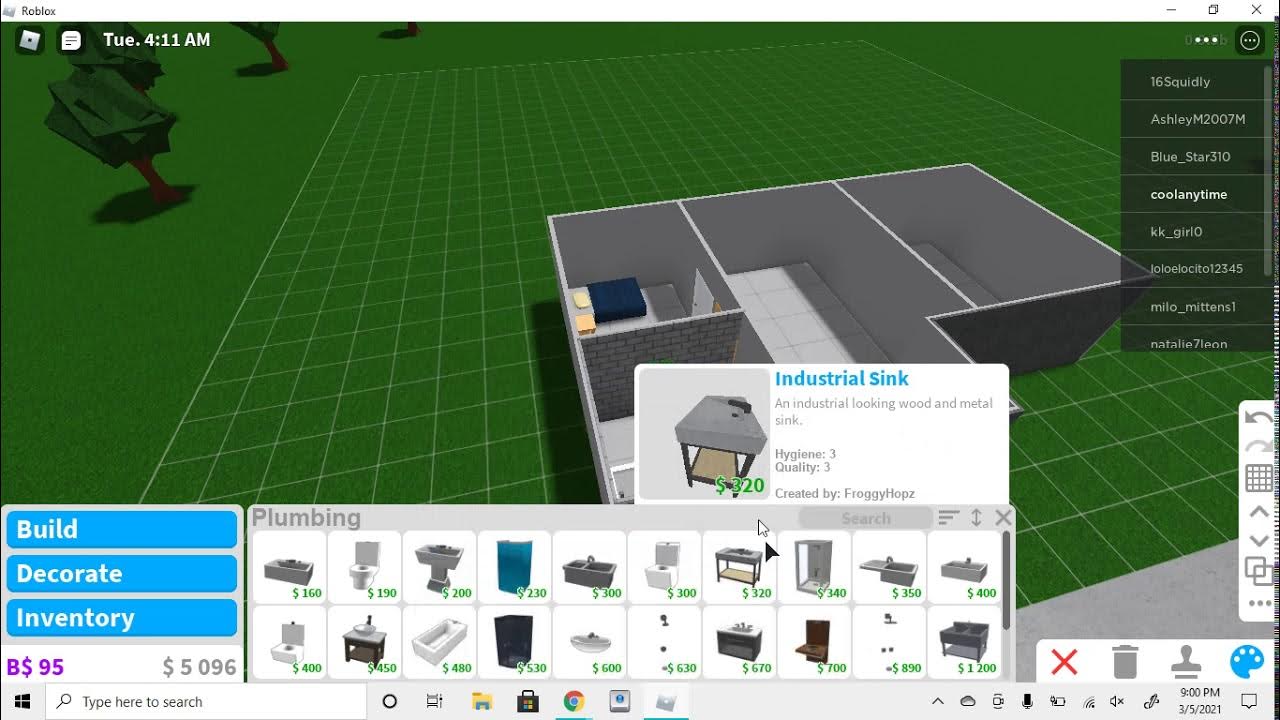The image size is (1280, 720).
Task: Select player AshleyM2007M in the list
Action: pos(1193,119)
